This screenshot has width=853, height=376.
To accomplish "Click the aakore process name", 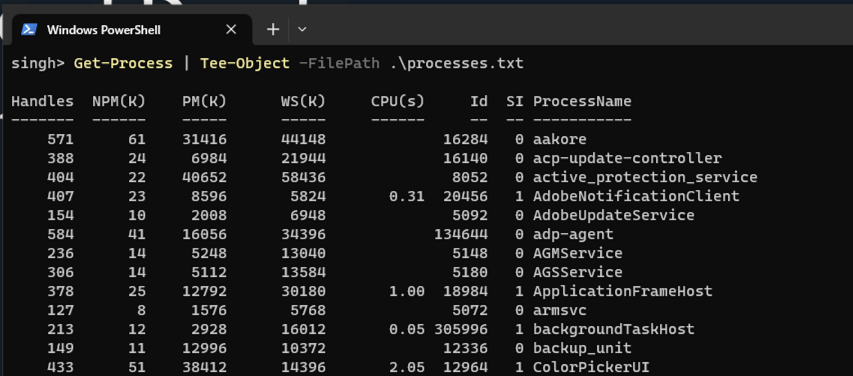I will tap(560, 139).
